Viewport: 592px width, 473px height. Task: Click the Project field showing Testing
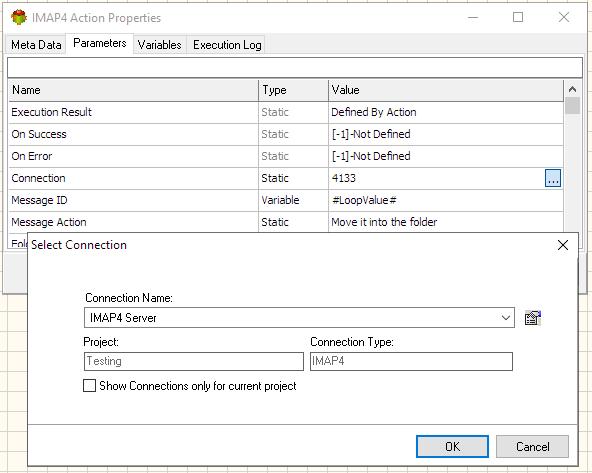pyautogui.click(x=194, y=361)
